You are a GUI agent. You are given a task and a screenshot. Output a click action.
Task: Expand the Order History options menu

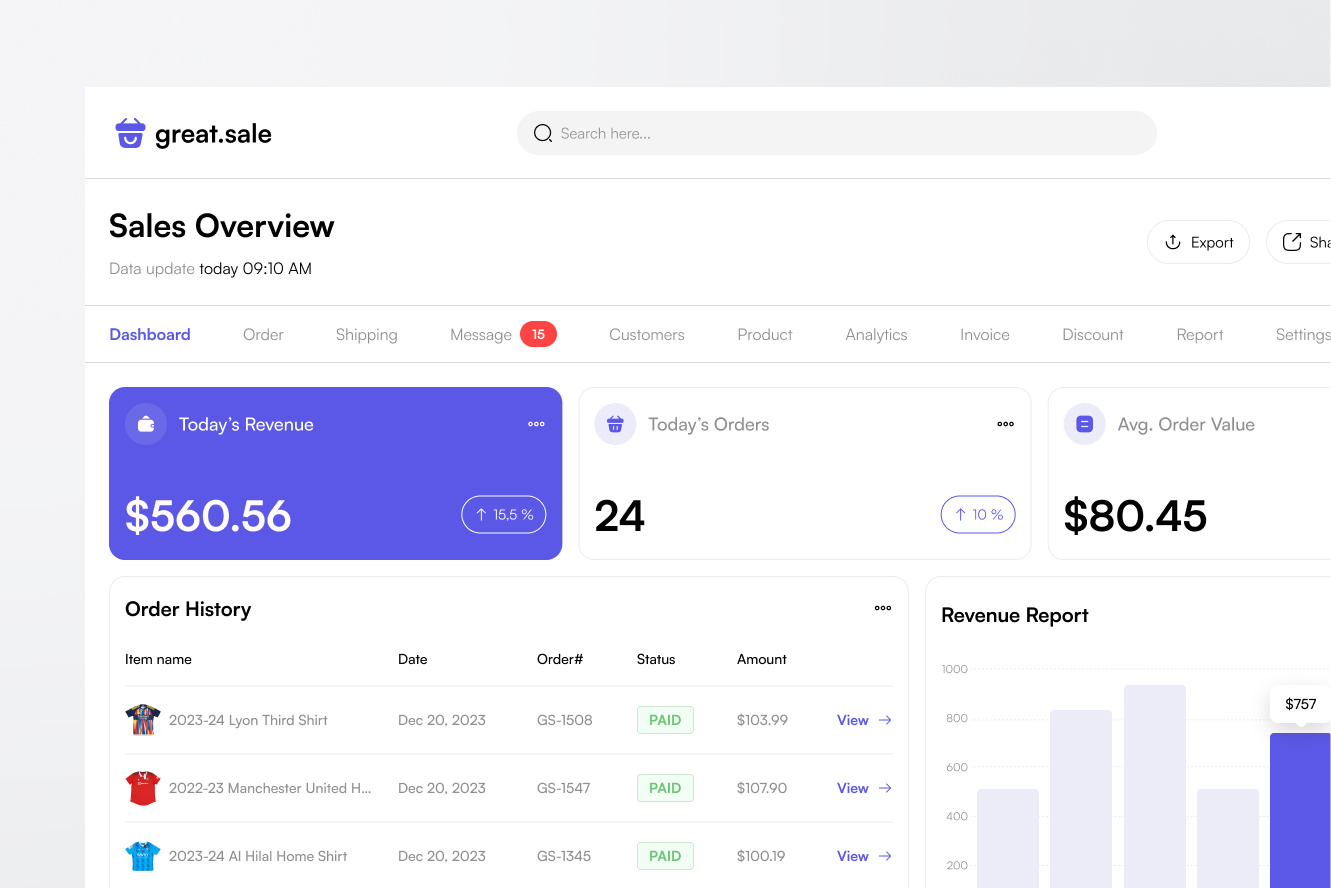[882, 607]
